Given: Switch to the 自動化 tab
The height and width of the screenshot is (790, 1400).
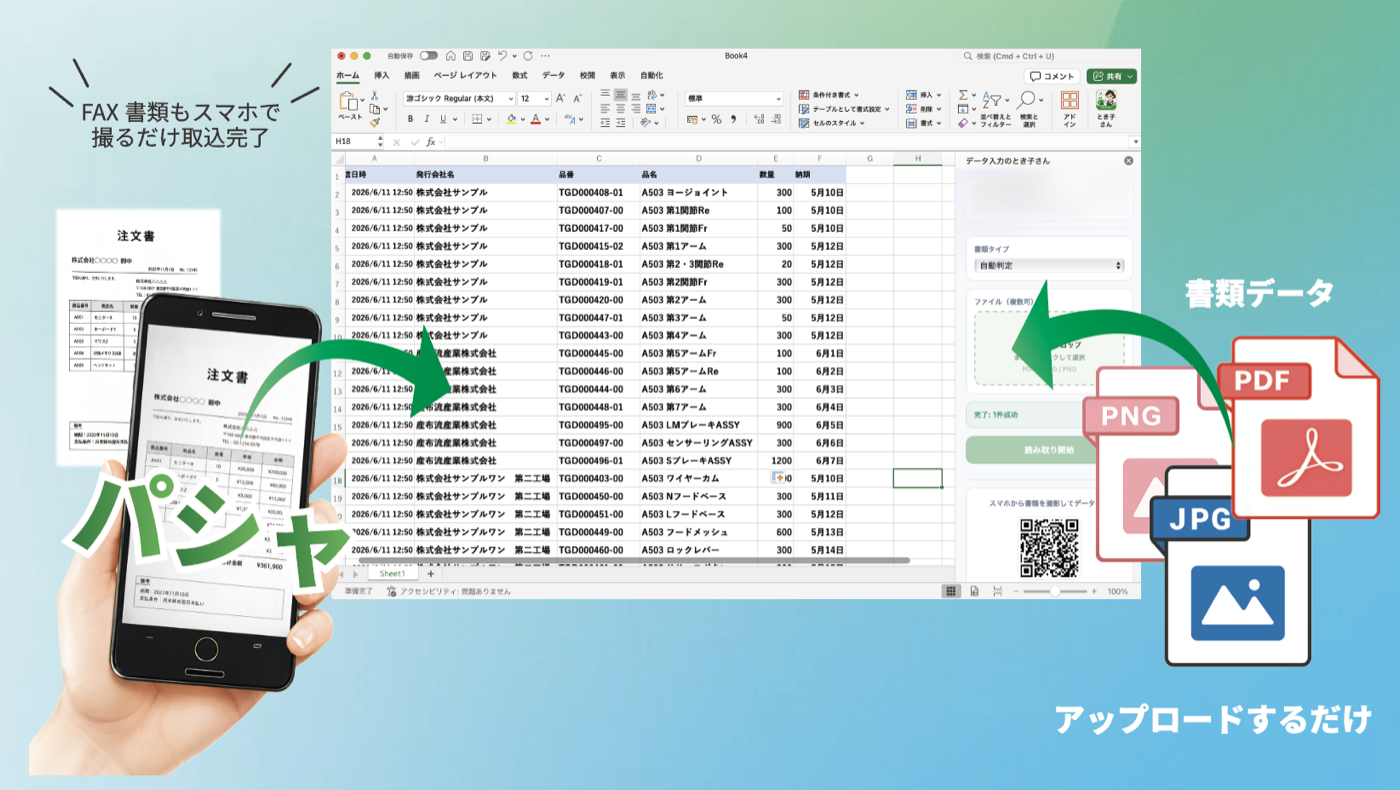Looking at the screenshot, I should point(651,76).
